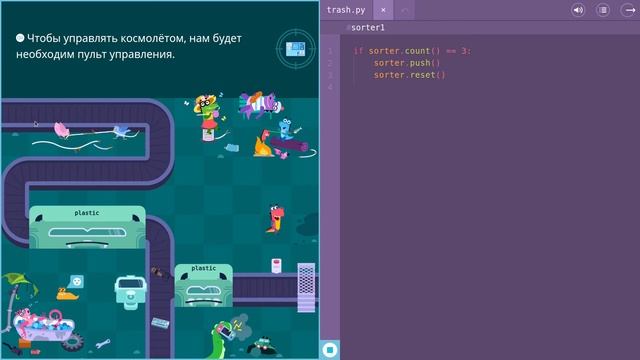Viewport: 640px width, 360px height.
Task: Close the trash.py tab
Action: pyautogui.click(x=383, y=10)
